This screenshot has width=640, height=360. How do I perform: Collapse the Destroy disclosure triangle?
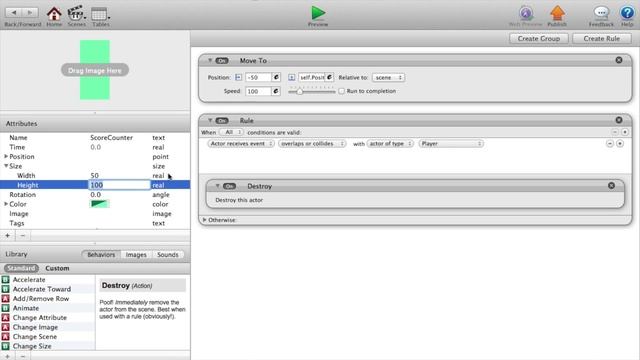[x=218, y=186]
